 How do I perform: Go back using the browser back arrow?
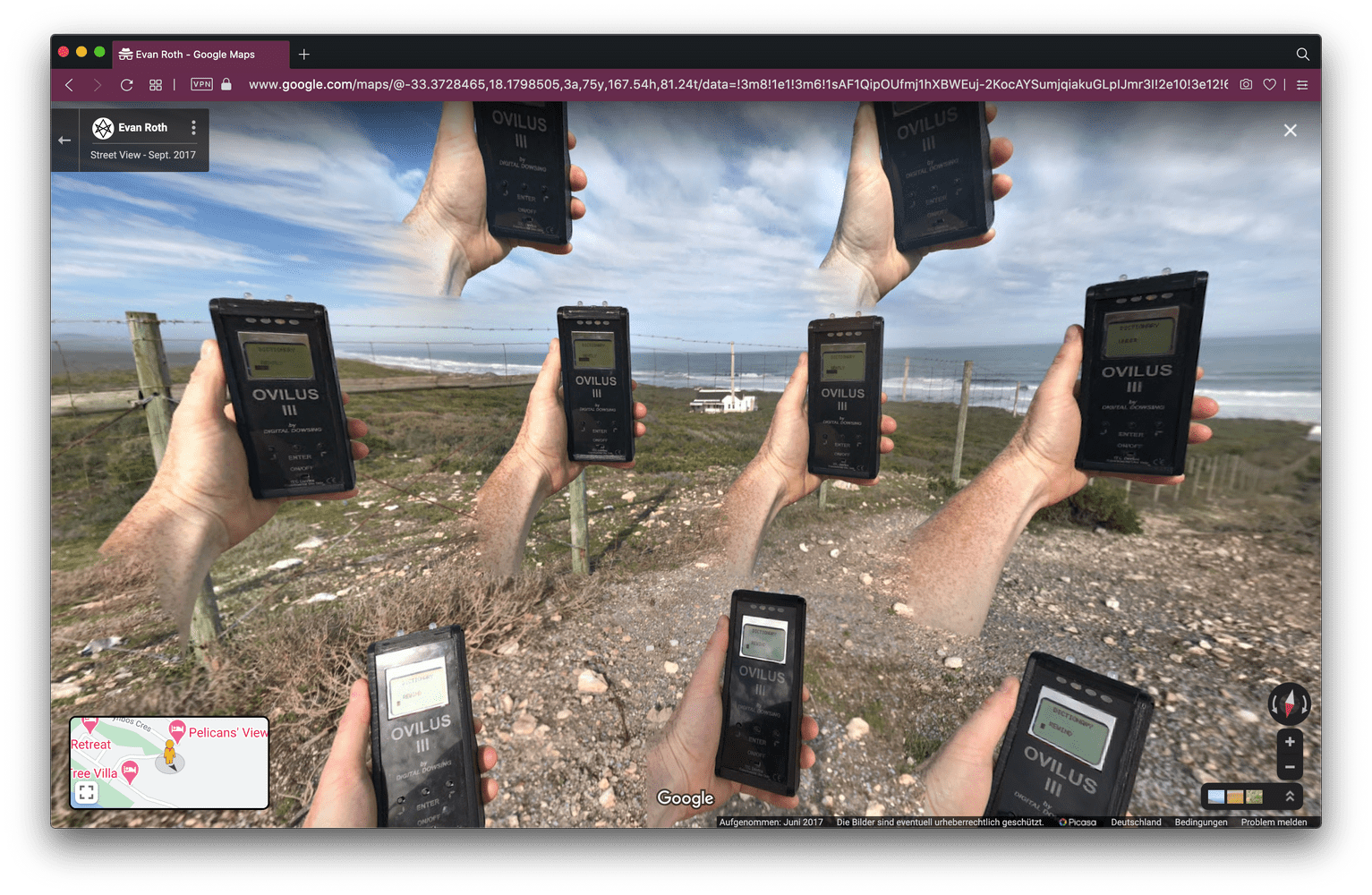click(69, 85)
